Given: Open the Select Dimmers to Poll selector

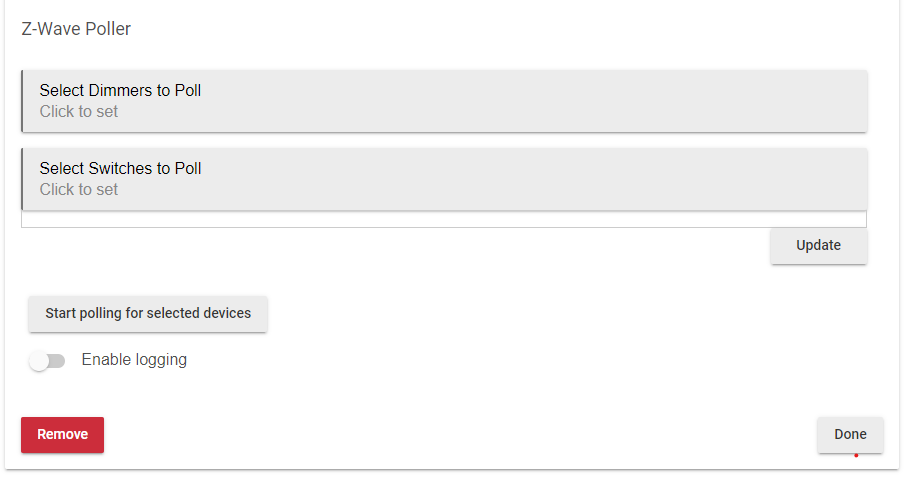Looking at the screenshot, I should [x=444, y=101].
